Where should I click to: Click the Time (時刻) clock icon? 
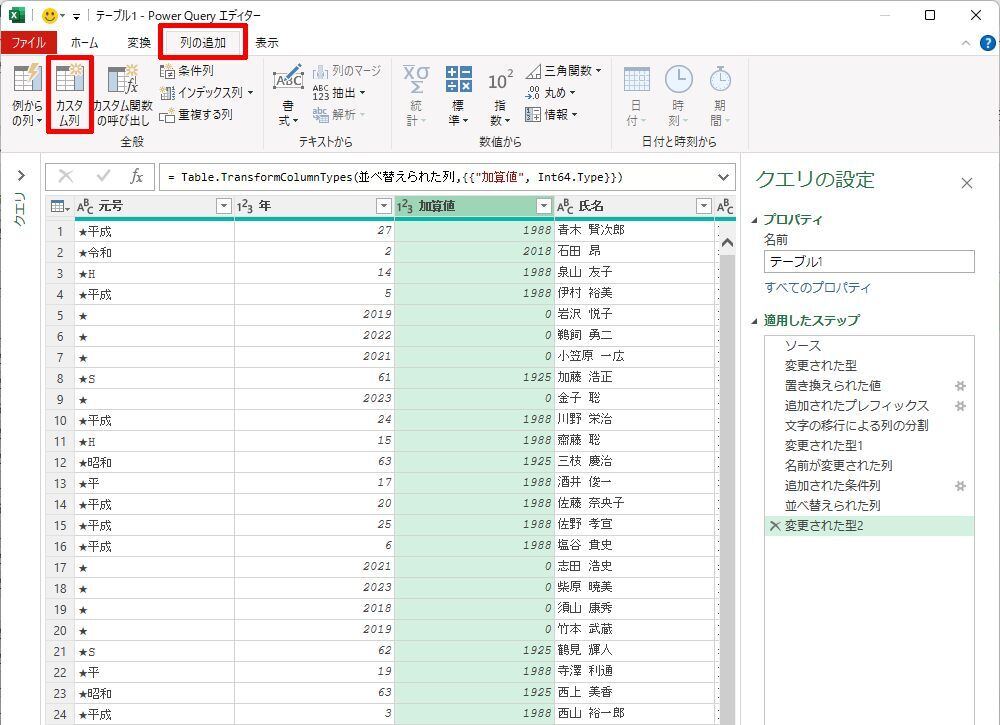(678, 81)
